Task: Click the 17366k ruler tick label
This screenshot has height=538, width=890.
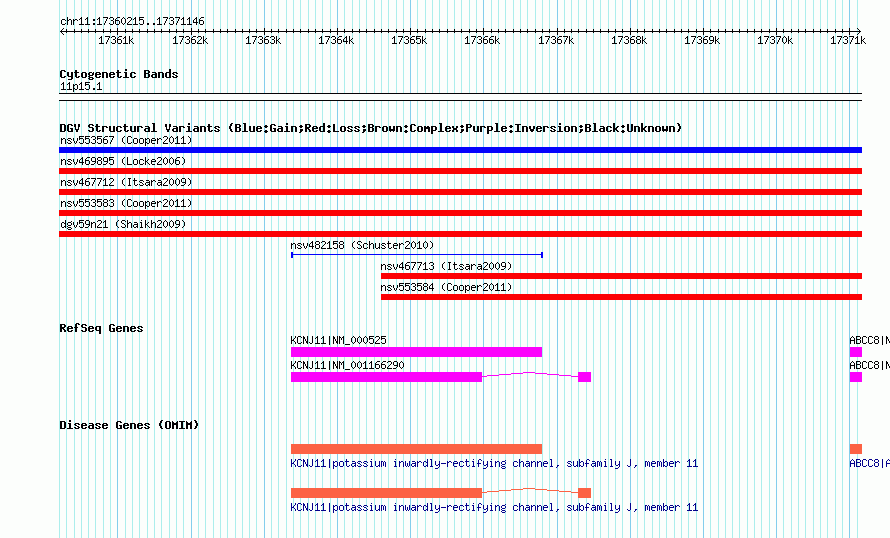Action: click(x=482, y=40)
